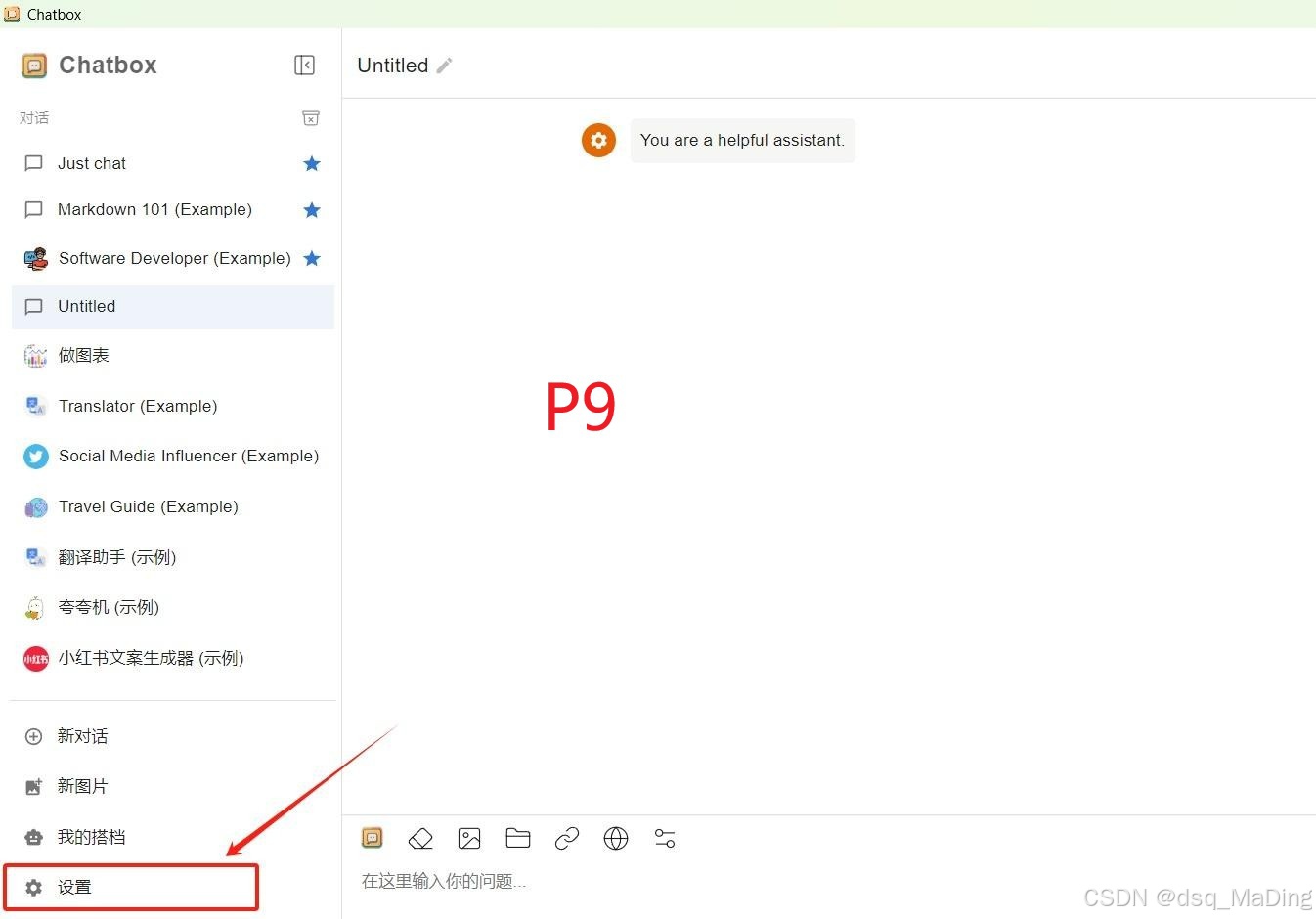Viewport: 1316px width, 919px height.
Task: Unstar the Just chat conversation
Action: click(x=312, y=163)
